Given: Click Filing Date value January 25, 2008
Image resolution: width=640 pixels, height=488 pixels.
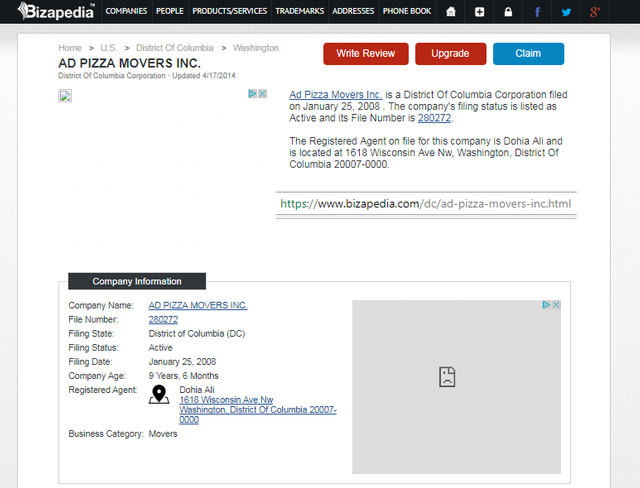Looking at the screenshot, I should 182,362.
